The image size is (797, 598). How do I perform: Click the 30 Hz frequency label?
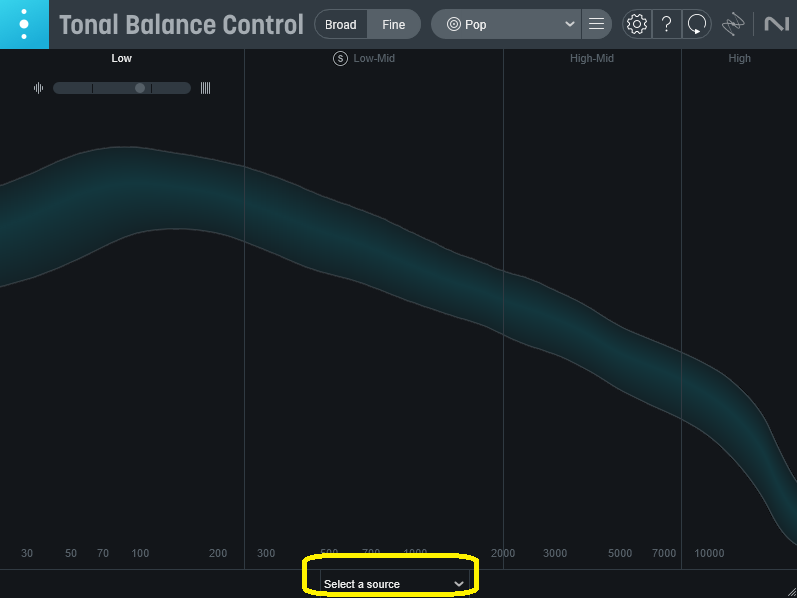[x=27, y=553]
